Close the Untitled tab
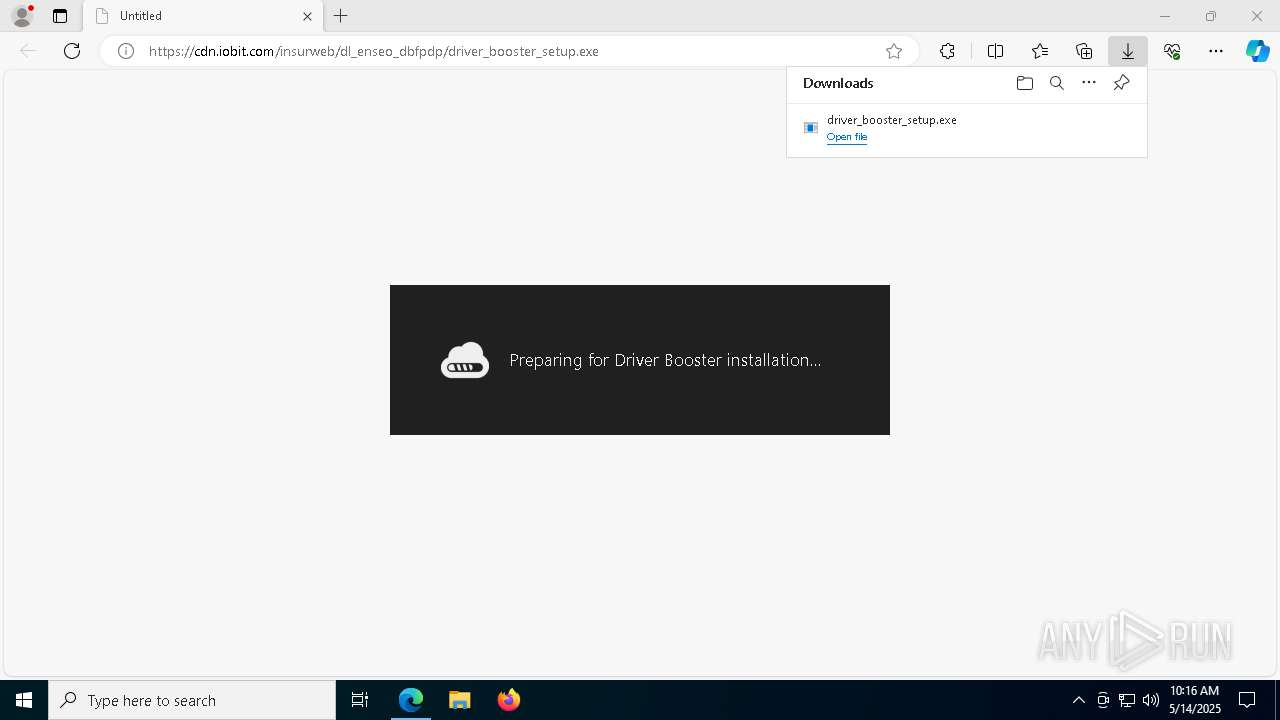Screen dimensions: 1280x720 coord(307,16)
